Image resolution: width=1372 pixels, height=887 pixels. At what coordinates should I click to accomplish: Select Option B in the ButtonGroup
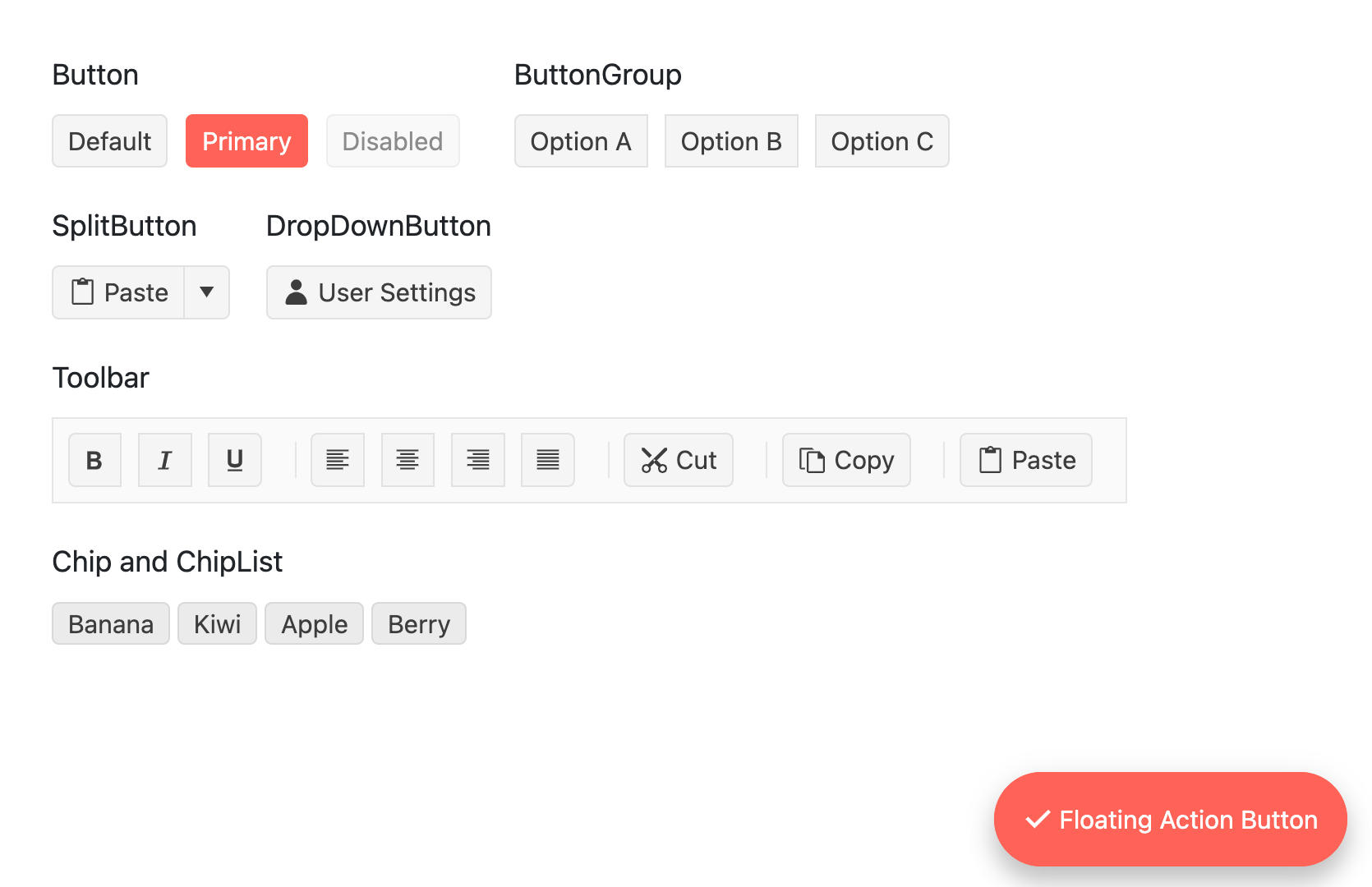(x=731, y=140)
